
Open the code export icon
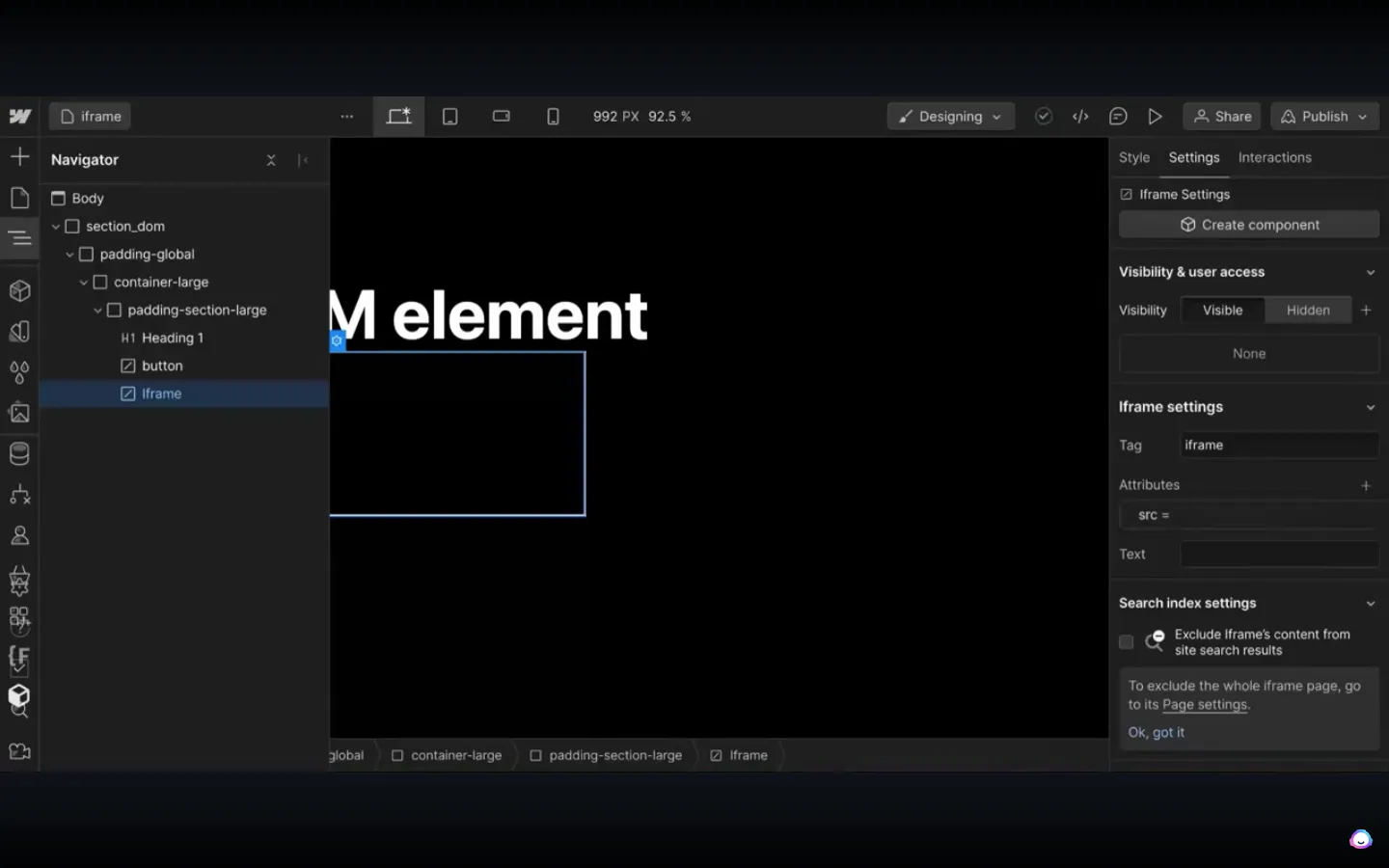point(1080,117)
